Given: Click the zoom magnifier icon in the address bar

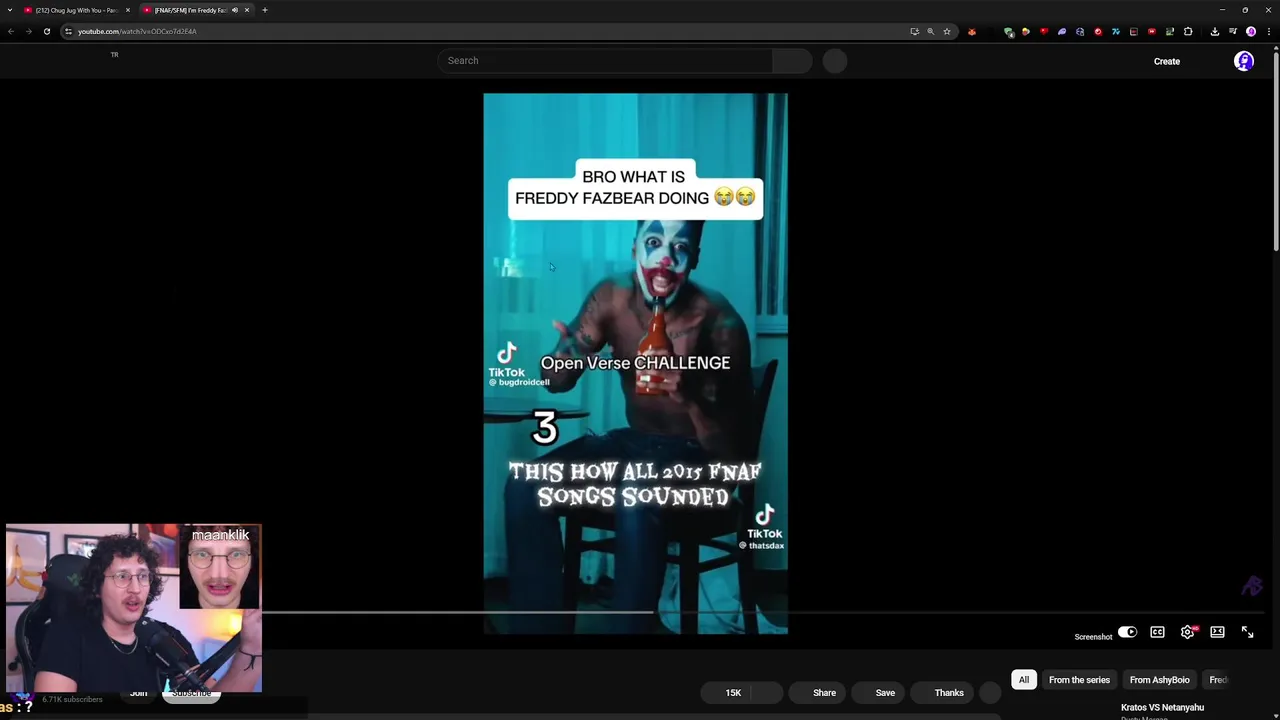Looking at the screenshot, I should (931, 31).
